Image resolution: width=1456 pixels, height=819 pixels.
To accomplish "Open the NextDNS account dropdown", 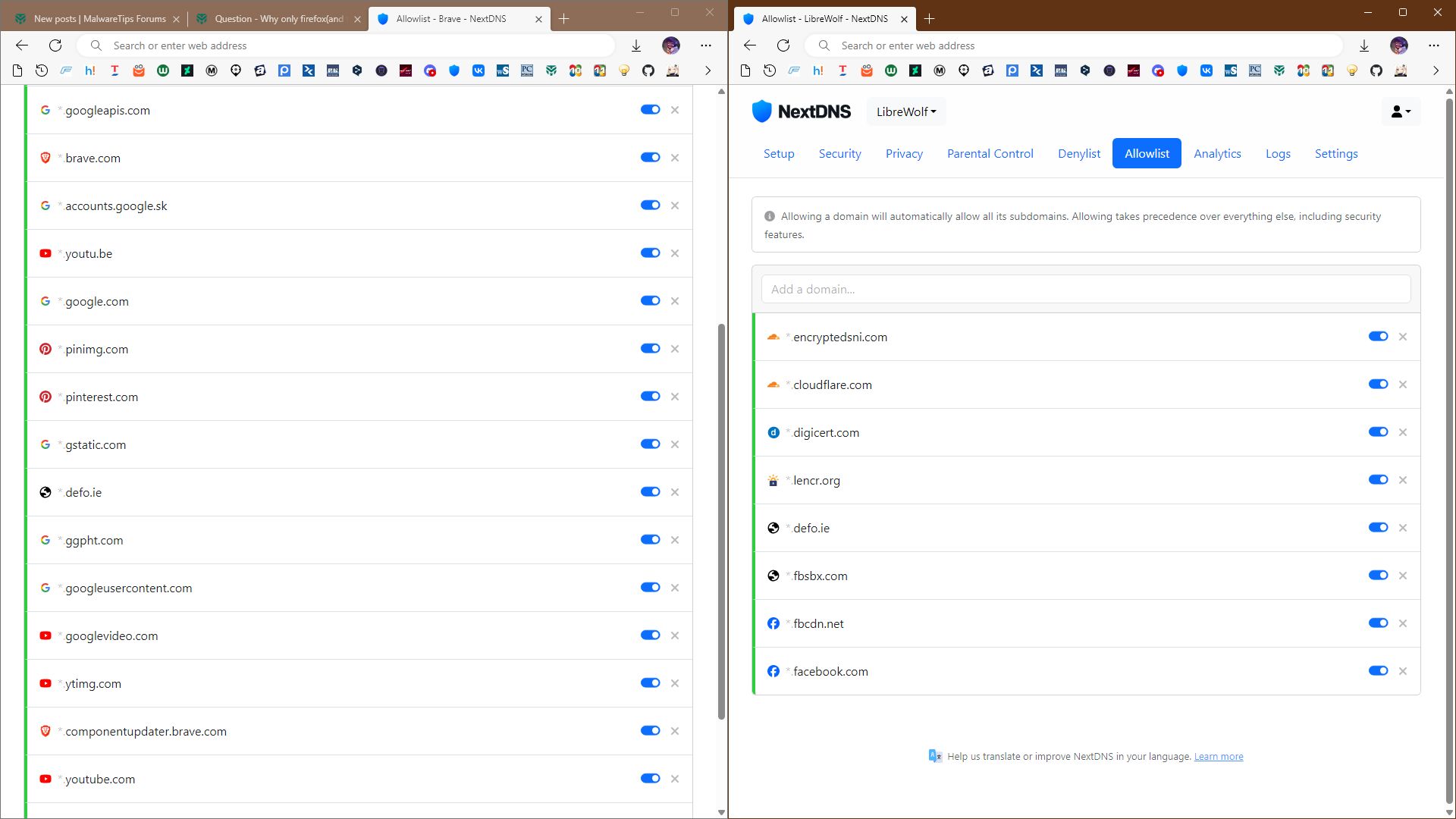I will coord(1401,111).
